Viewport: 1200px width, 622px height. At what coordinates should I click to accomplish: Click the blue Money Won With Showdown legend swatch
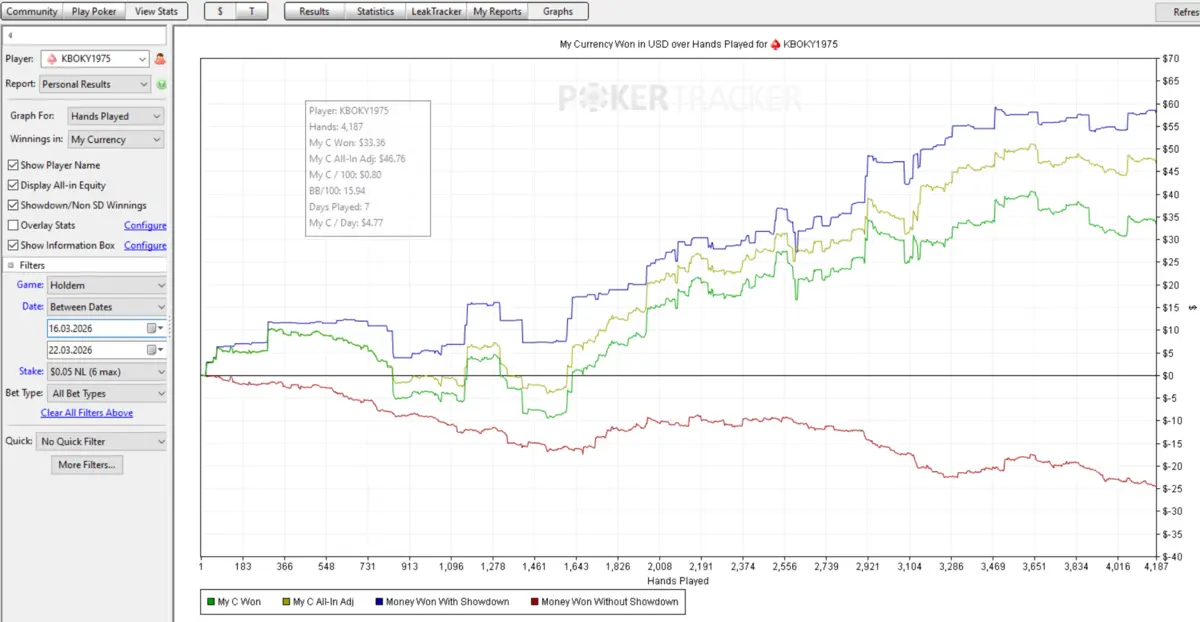[377, 601]
